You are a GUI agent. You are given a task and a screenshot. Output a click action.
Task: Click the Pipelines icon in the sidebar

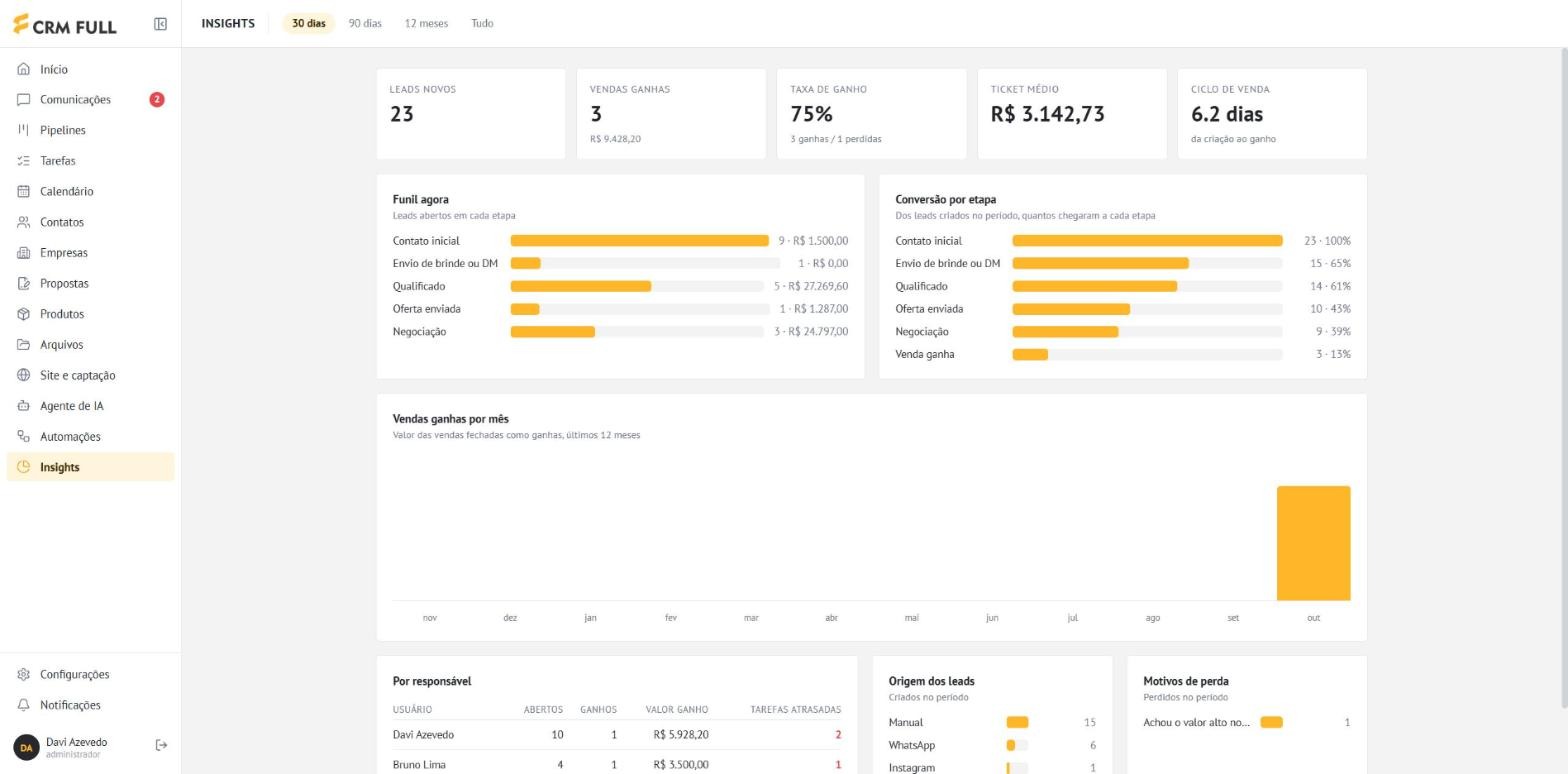coord(24,130)
